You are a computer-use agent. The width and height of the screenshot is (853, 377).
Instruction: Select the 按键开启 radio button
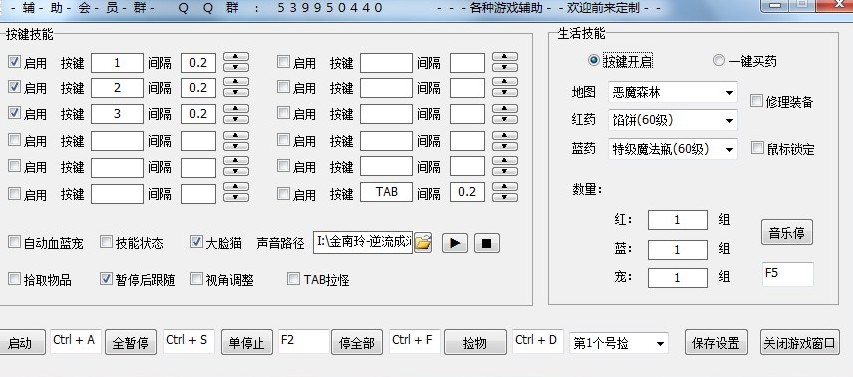[594, 60]
